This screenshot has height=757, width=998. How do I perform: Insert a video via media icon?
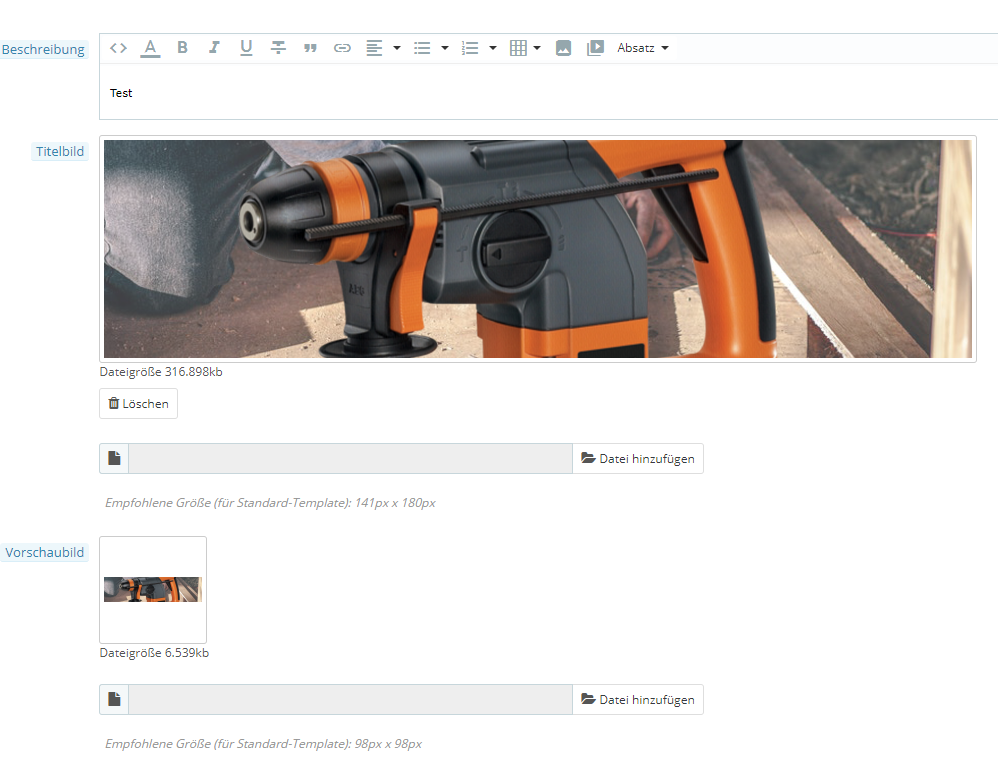coord(595,48)
